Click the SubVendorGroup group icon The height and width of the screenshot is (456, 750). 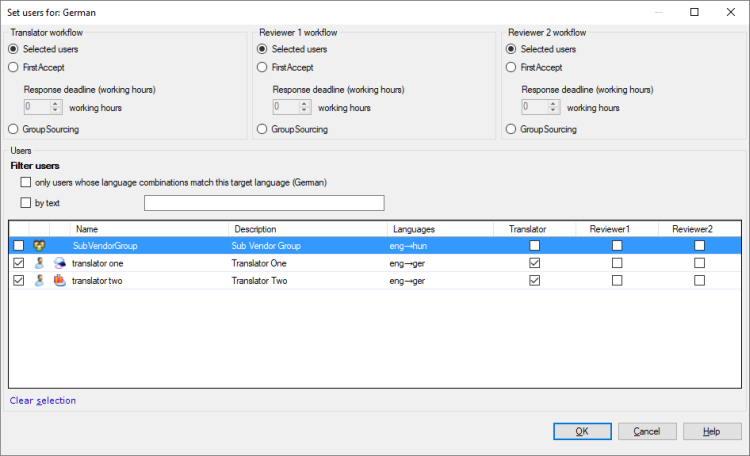coord(40,246)
